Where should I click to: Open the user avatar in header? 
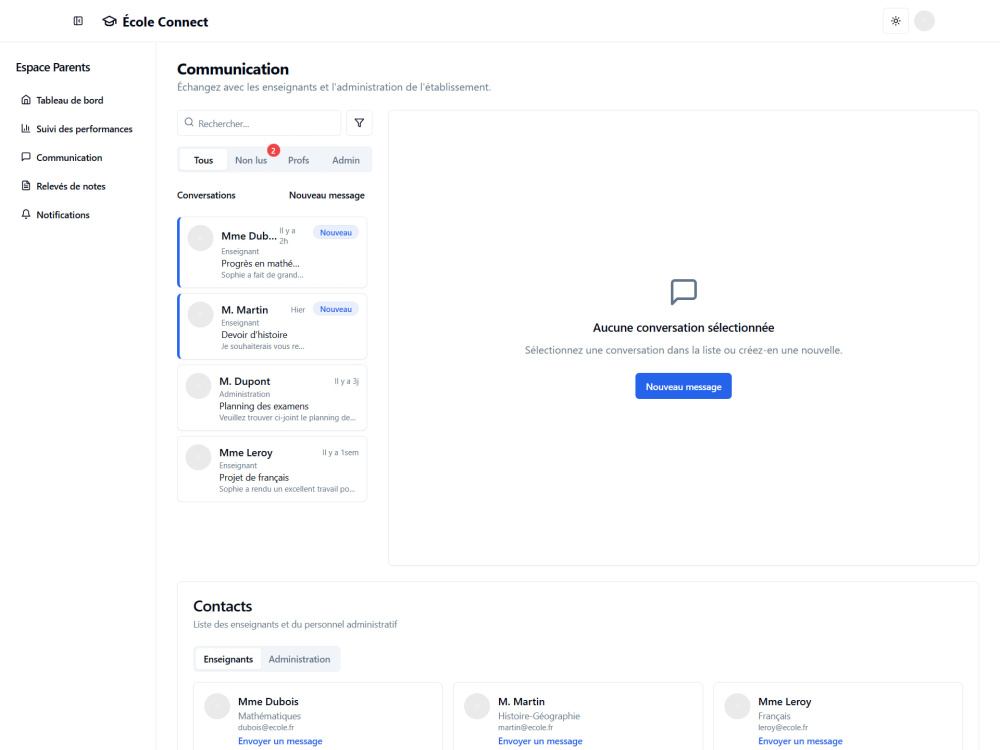click(x=924, y=21)
